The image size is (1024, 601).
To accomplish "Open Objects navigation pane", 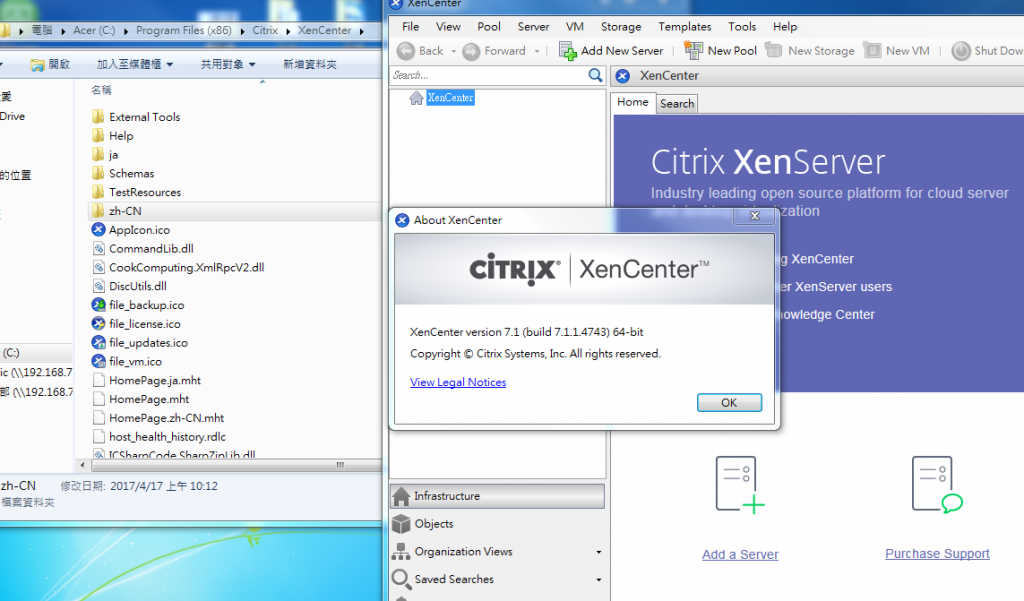I will [x=498, y=524].
